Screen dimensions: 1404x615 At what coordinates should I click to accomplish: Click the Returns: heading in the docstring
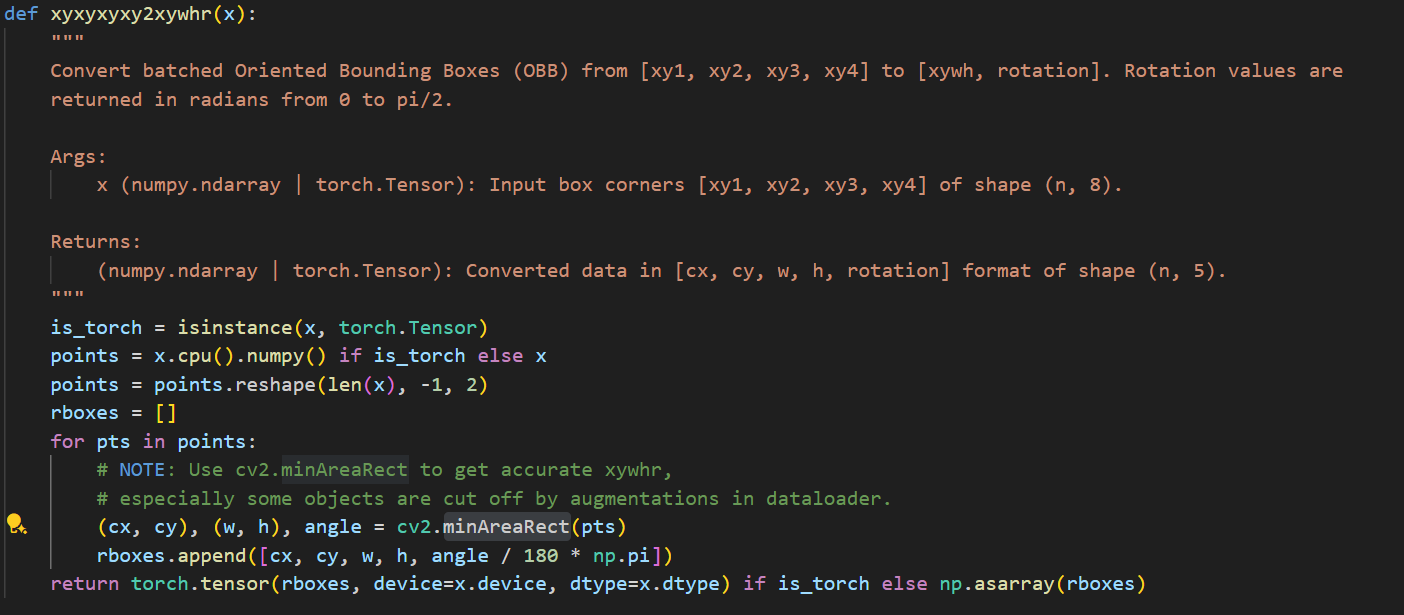tap(96, 241)
